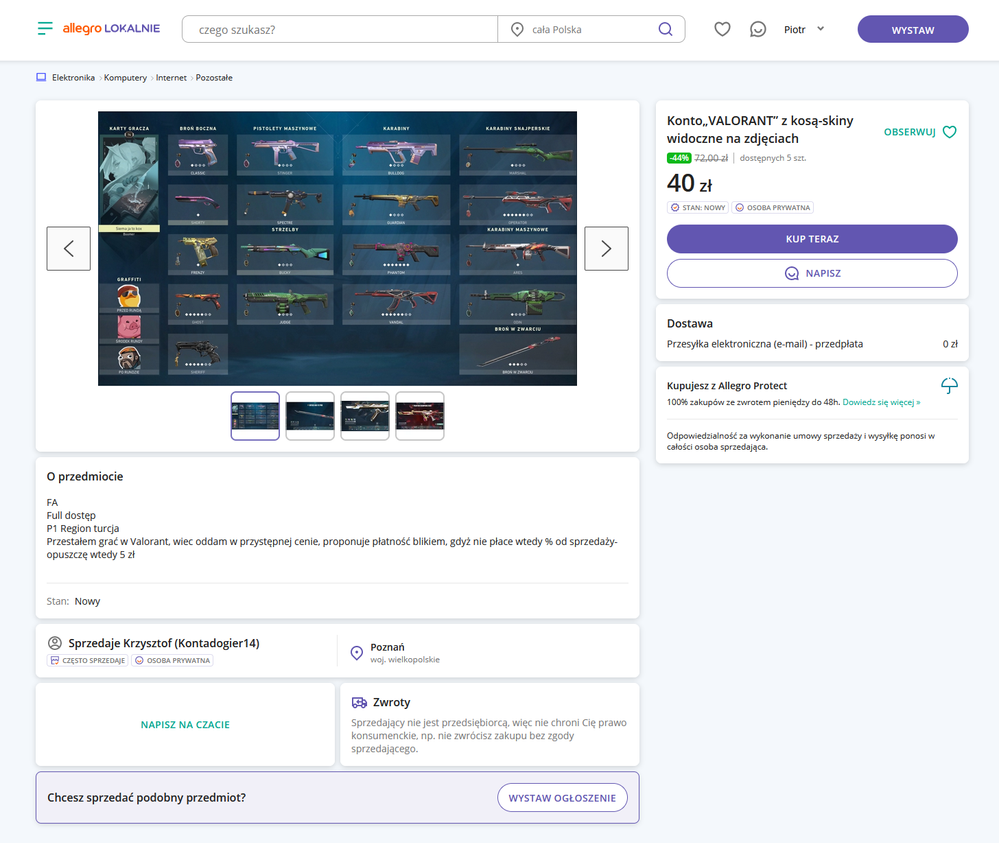
Task: Show next gallery image
Action: point(607,249)
